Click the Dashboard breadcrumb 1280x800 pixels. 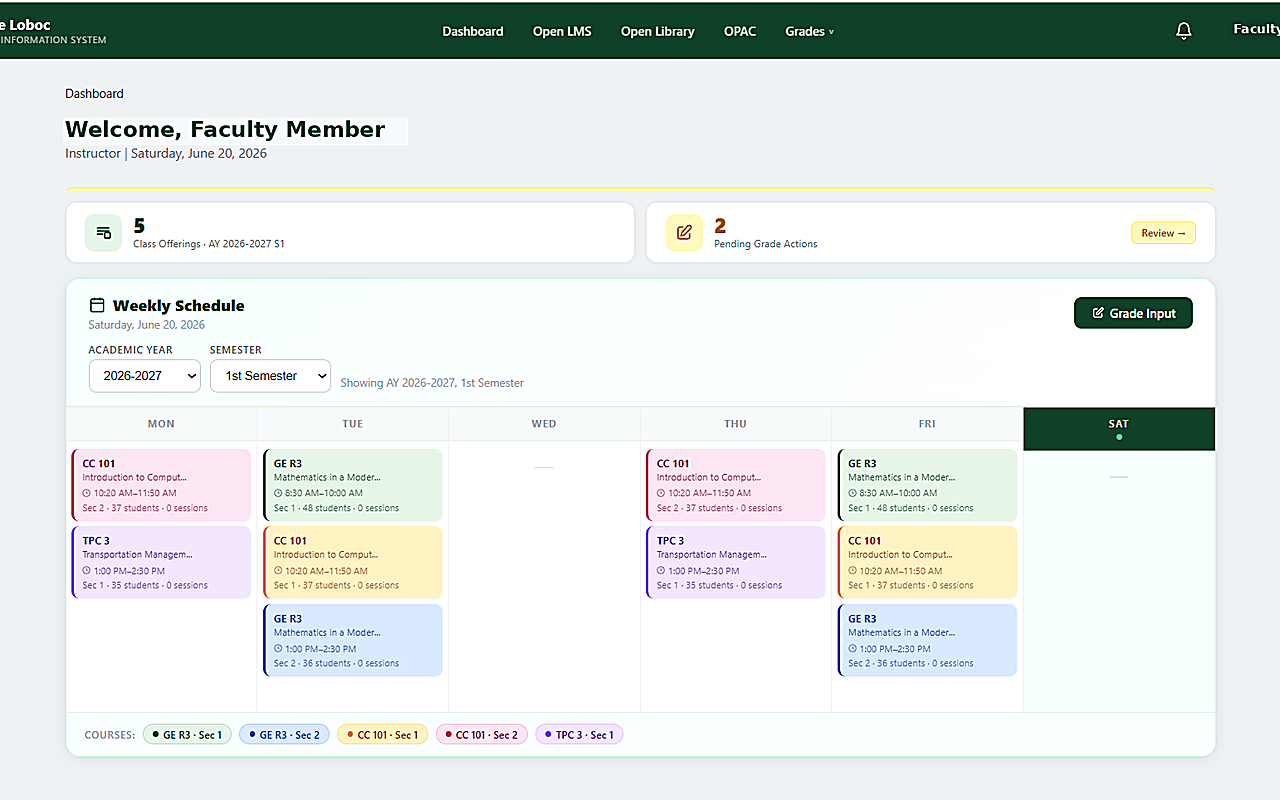click(x=94, y=94)
